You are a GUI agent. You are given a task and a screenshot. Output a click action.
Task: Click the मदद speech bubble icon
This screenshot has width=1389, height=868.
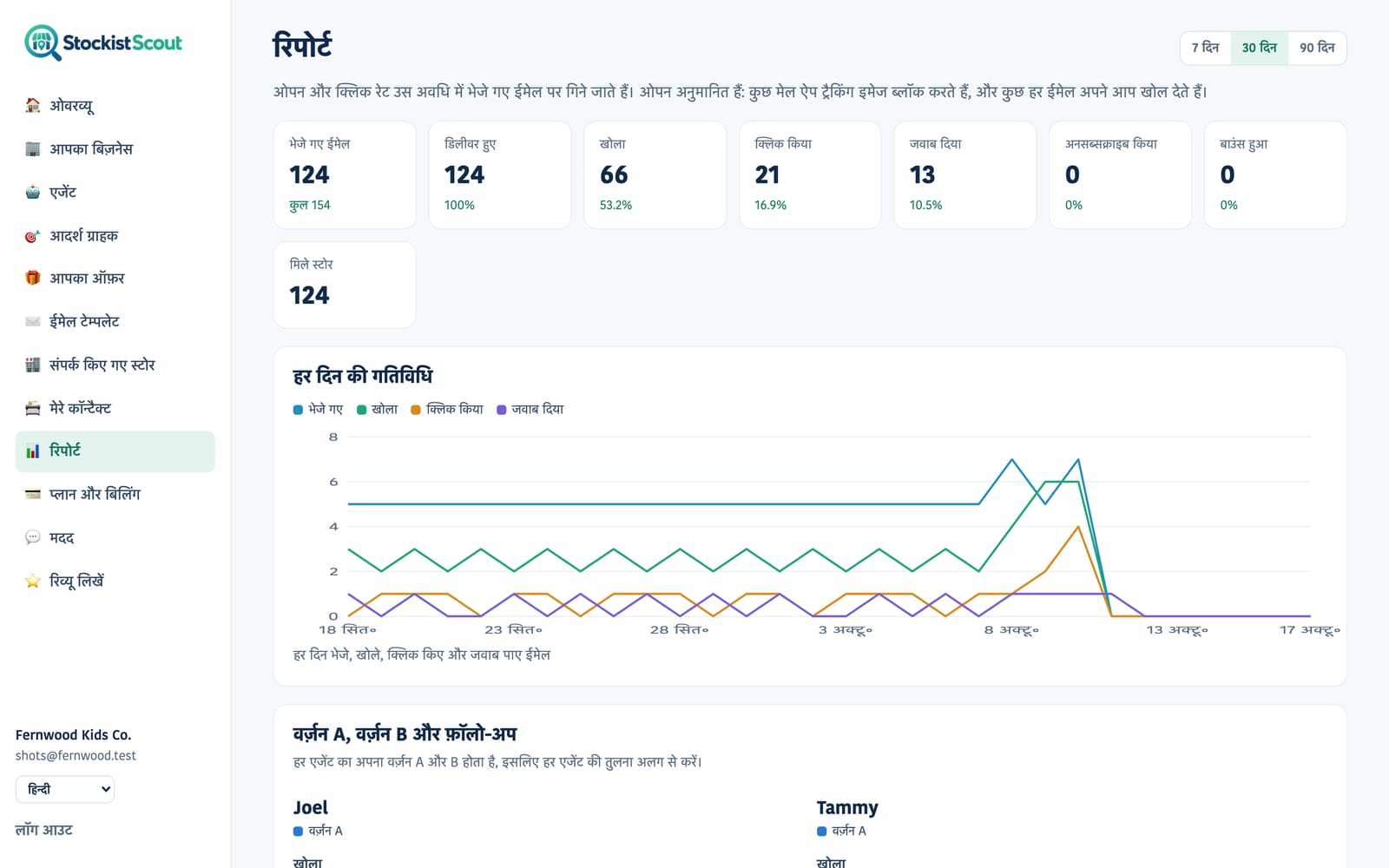pyautogui.click(x=33, y=537)
